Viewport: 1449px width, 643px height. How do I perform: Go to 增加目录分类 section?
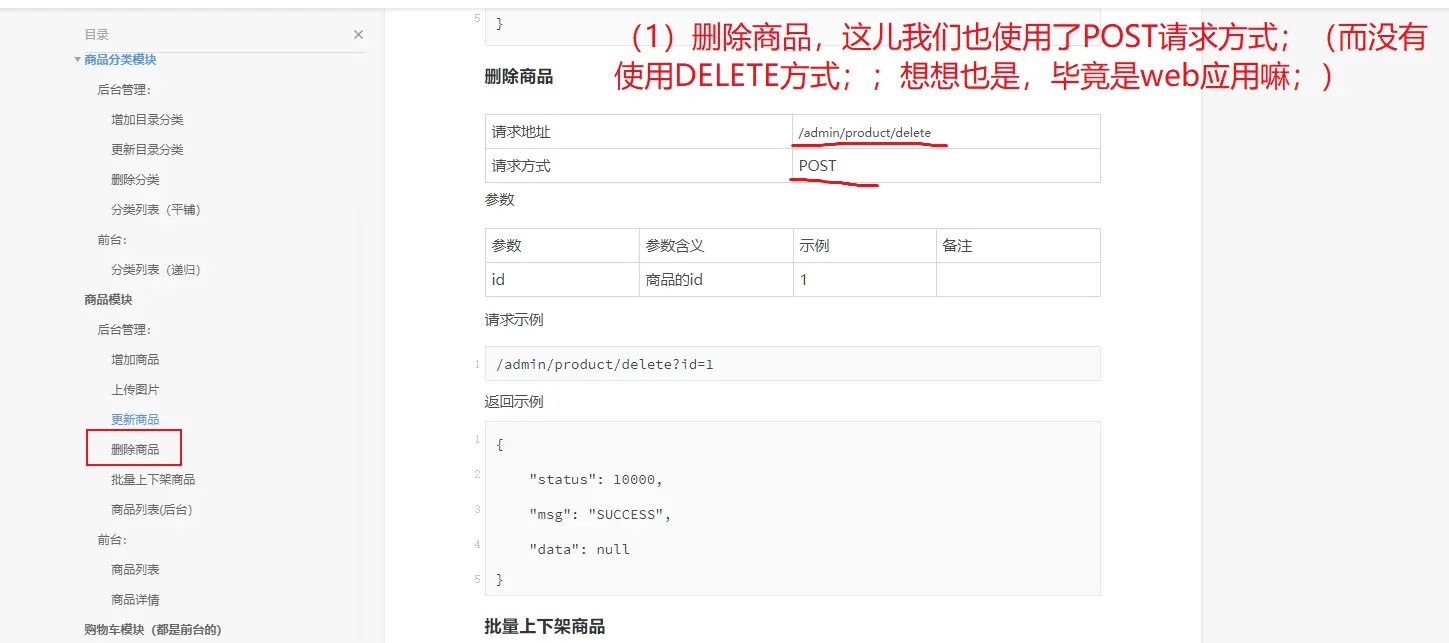tap(147, 120)
